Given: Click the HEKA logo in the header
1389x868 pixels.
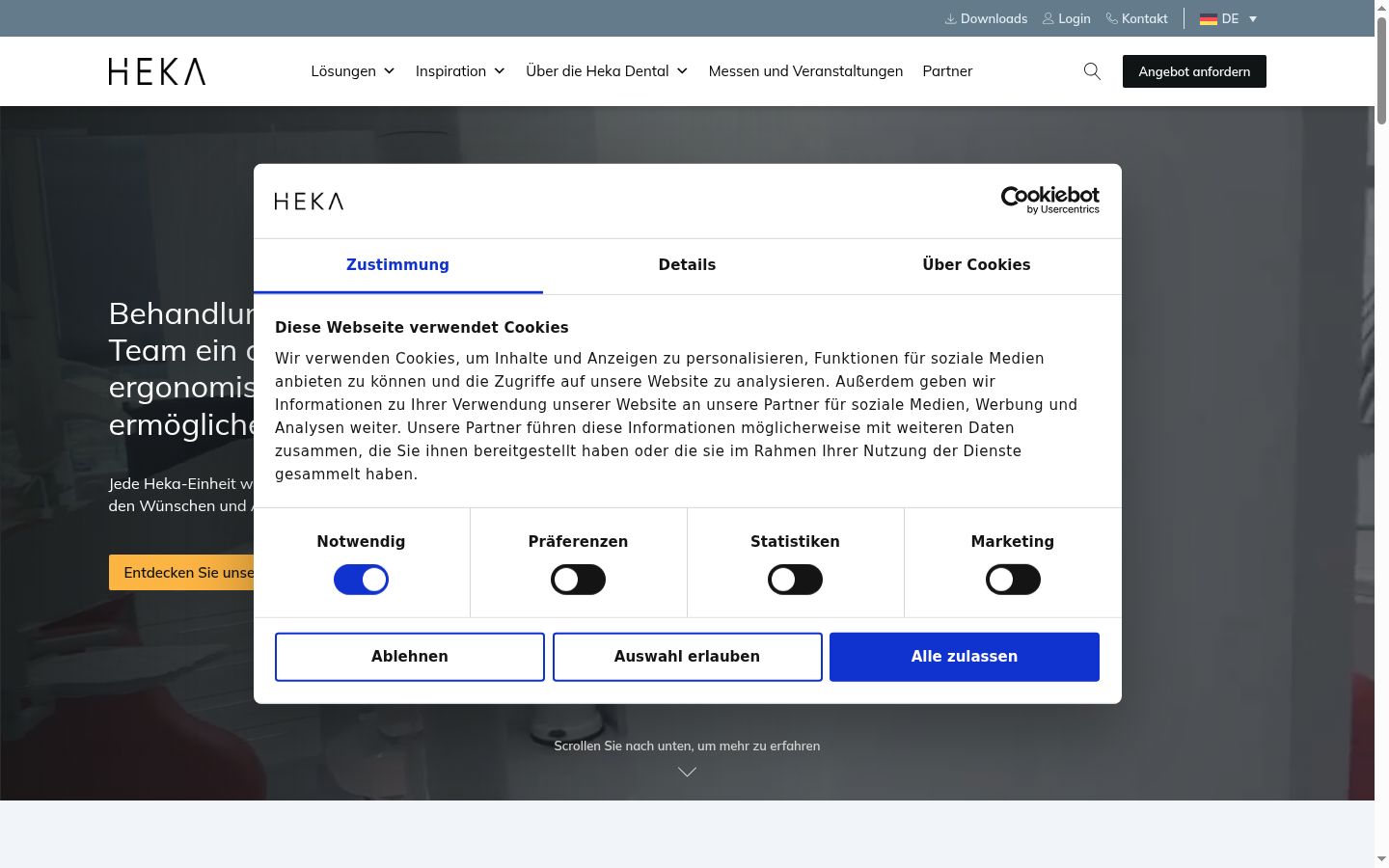Looking at the screenshot, I should pos(157,71).
